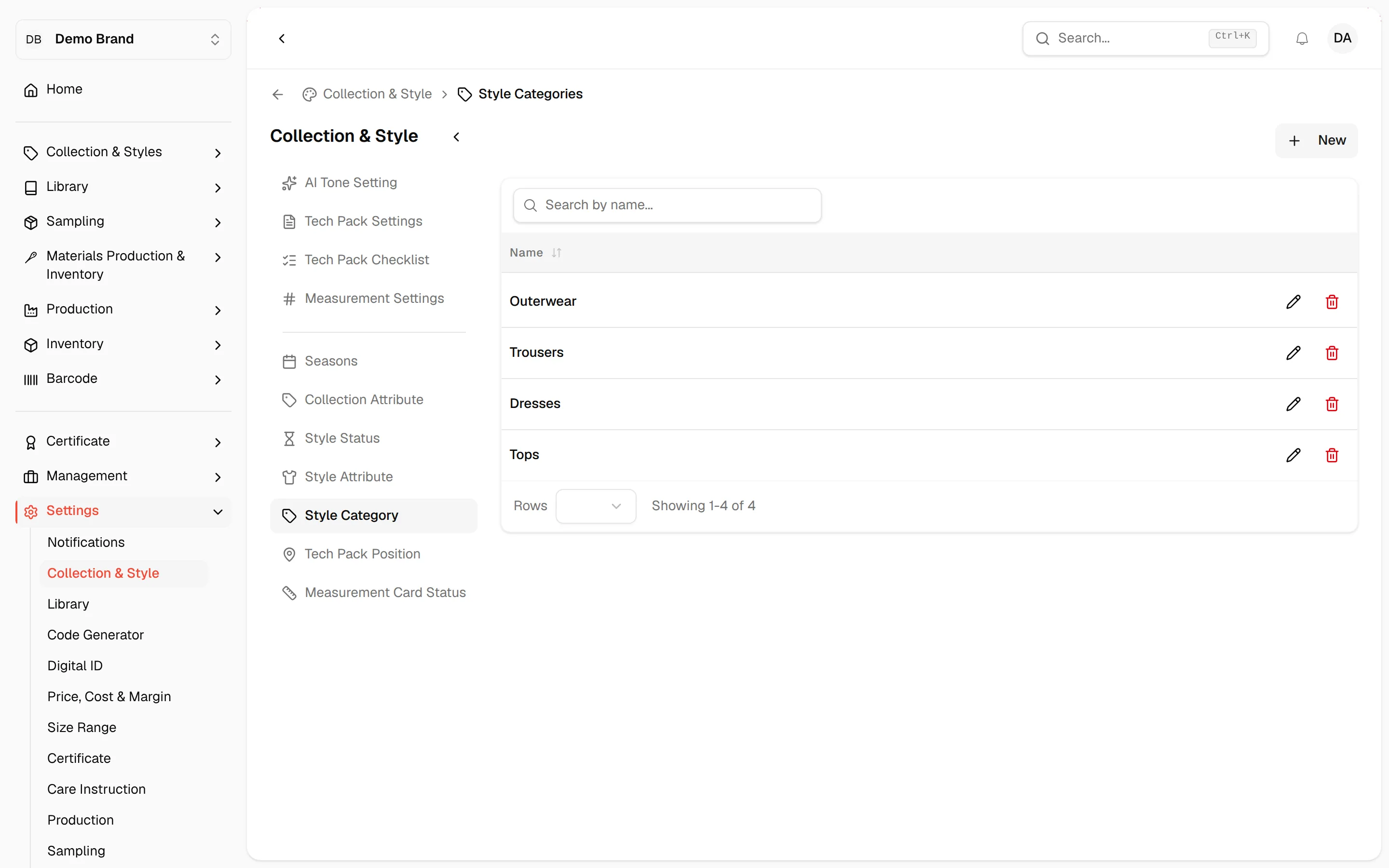
Task: Expand the Library chevron in main sidebar
Action: coord(218,188)
